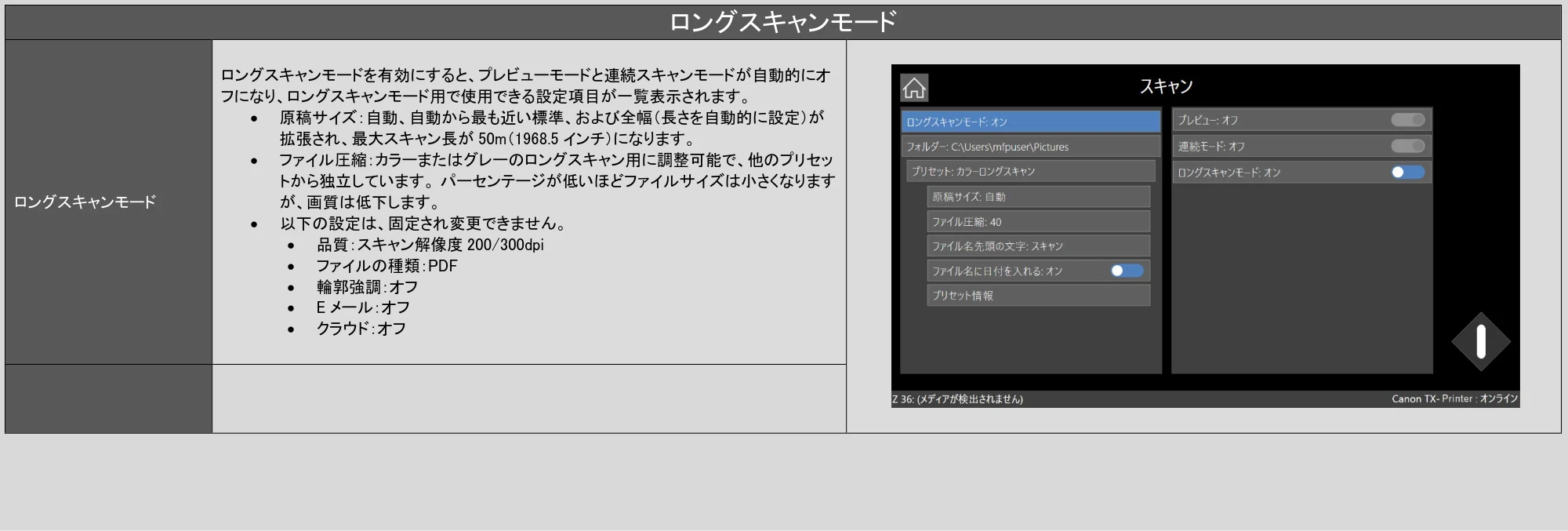The height and width of the screenshot is (531, 1568).
Task: Adjust ファイル圧縮: 40 setting
Action: [x=1039, y=221]
